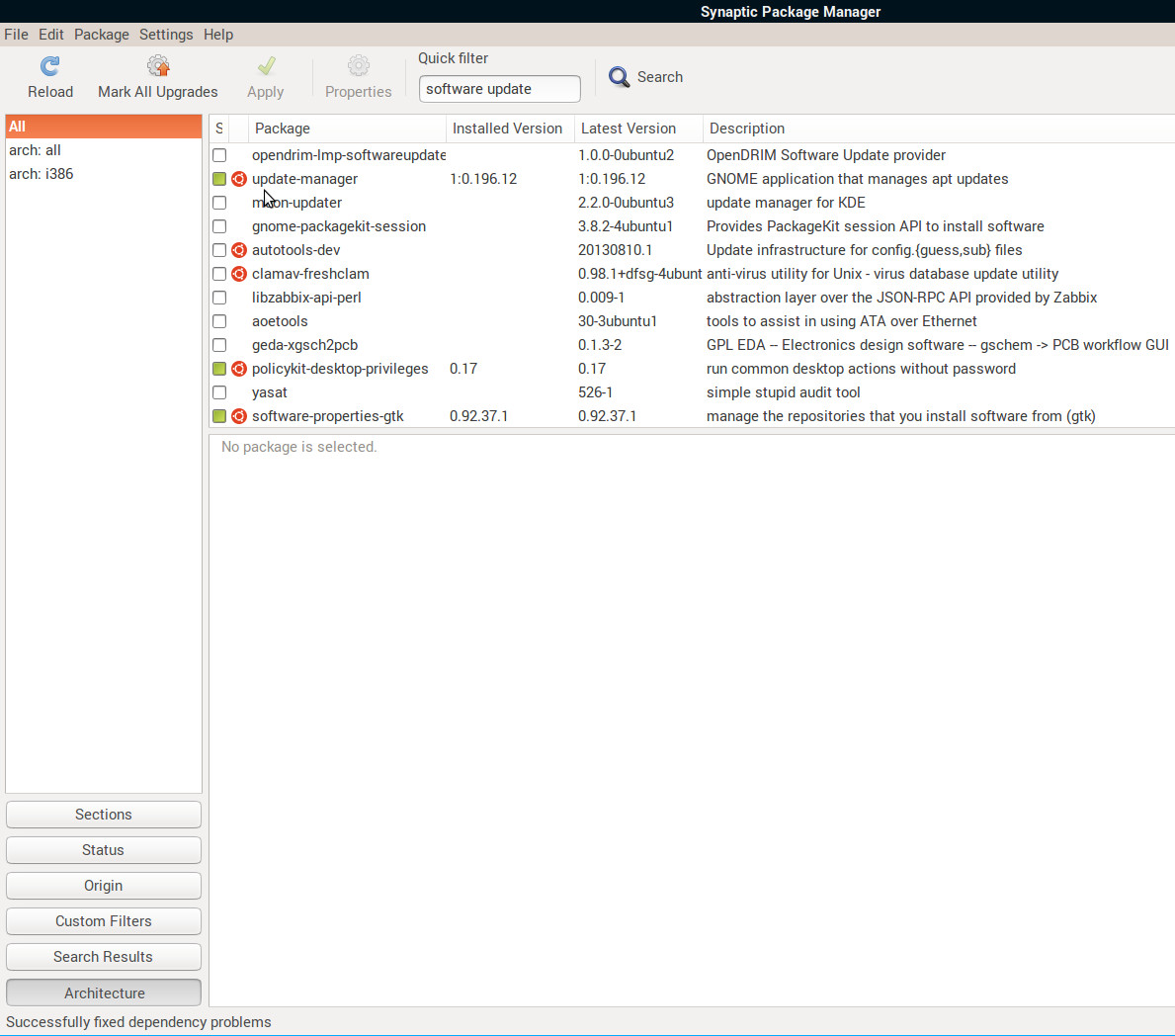Click the Ubuntu supported icon beside update-manager
The height and width of the screenshot is (1036, 1175).
click(239, 179)
